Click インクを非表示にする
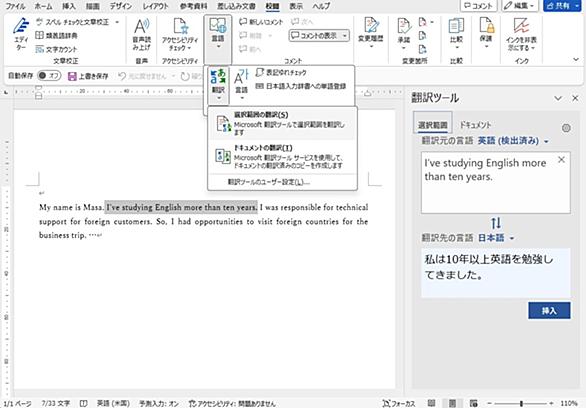 click(521, 34)
